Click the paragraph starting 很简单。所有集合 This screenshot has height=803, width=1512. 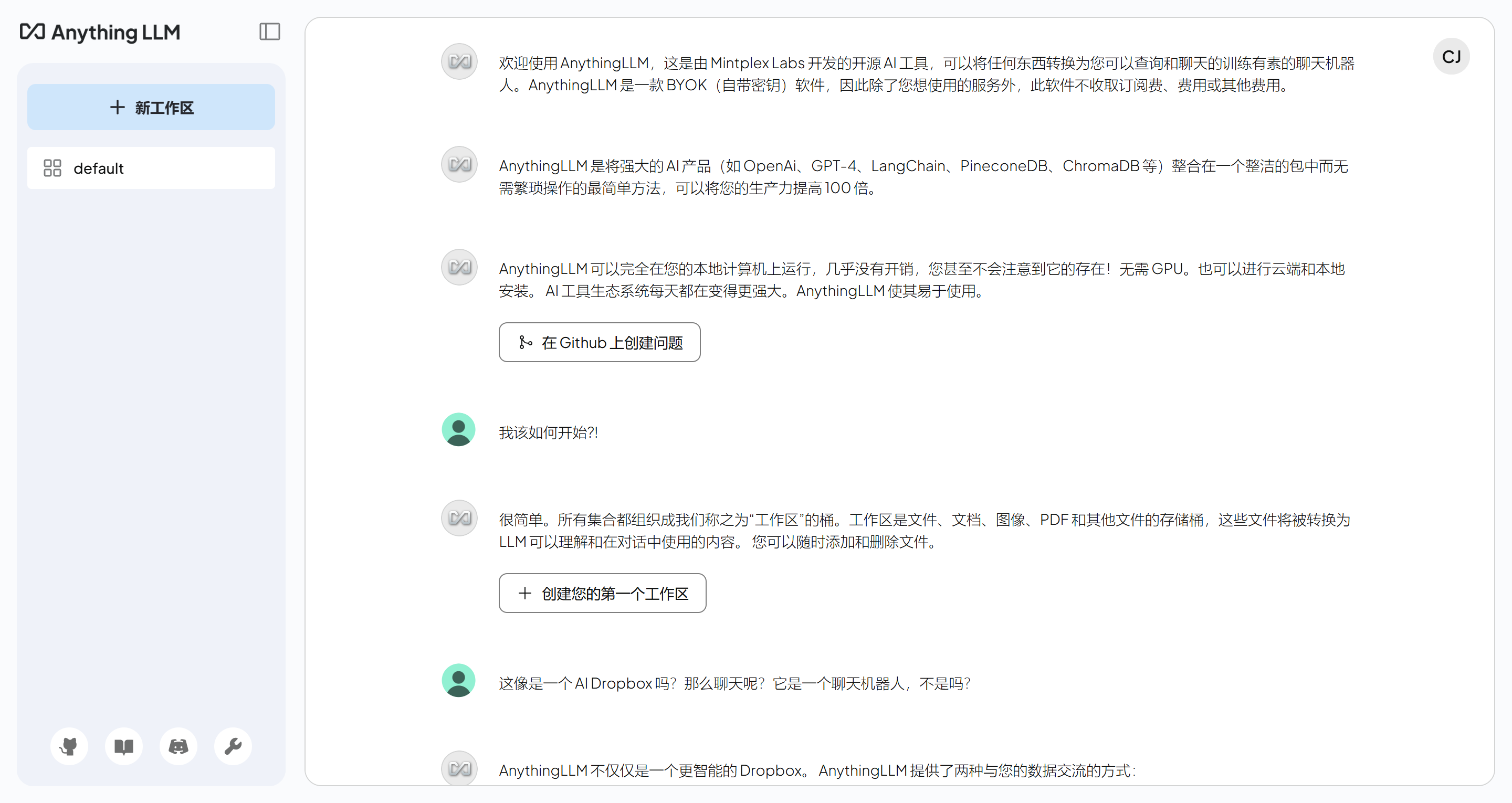click(925, 531)
